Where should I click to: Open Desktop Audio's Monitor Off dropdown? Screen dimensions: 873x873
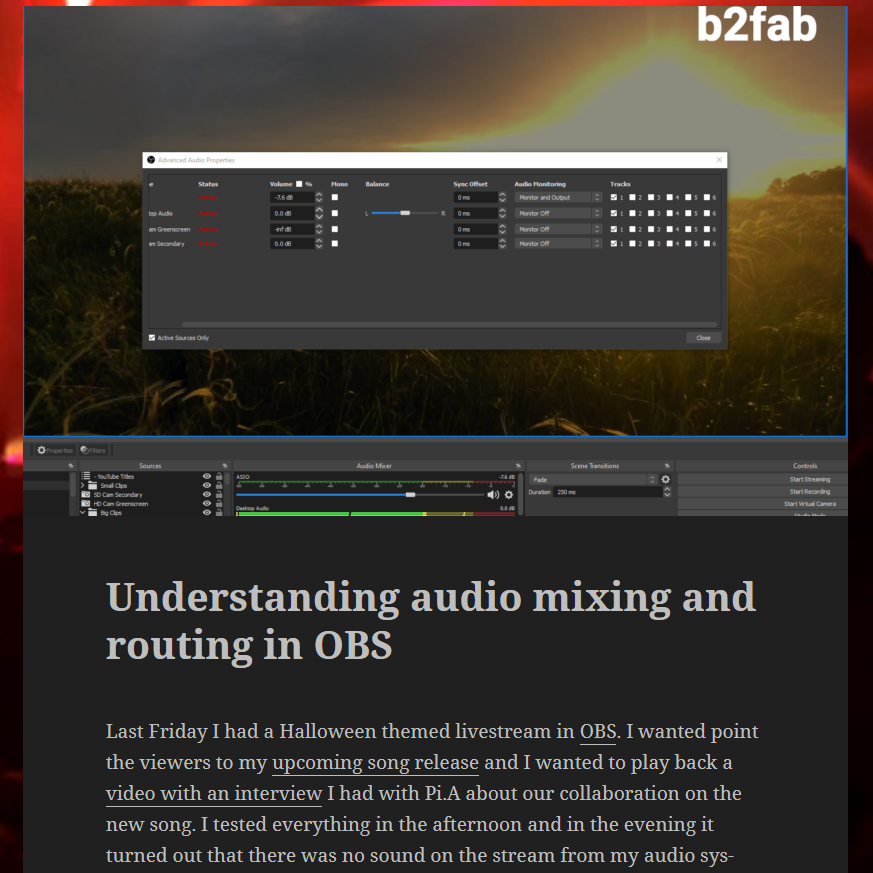pyautogui.click(x=558, y=213)
